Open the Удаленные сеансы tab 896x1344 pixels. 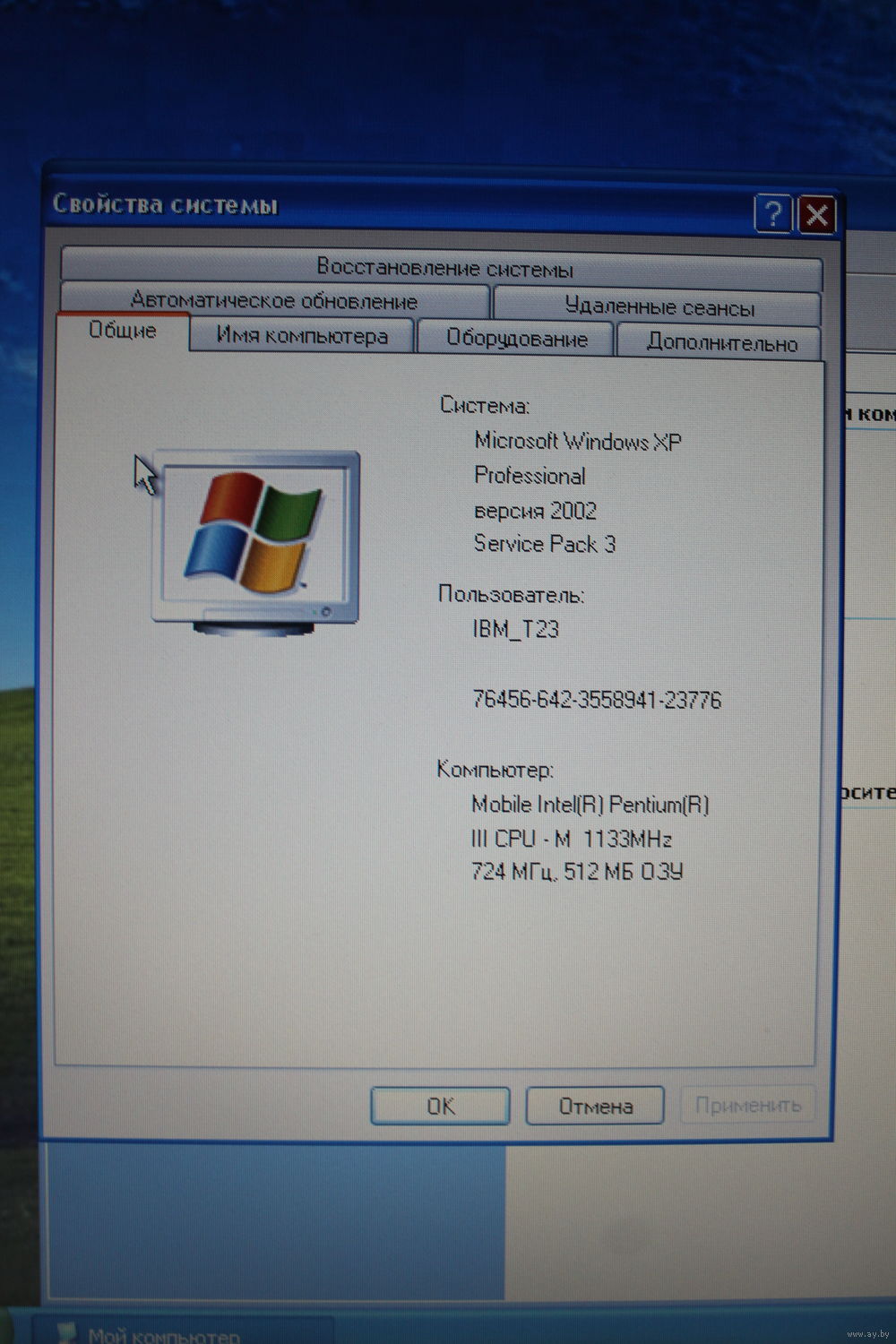(x=659, y=307)
